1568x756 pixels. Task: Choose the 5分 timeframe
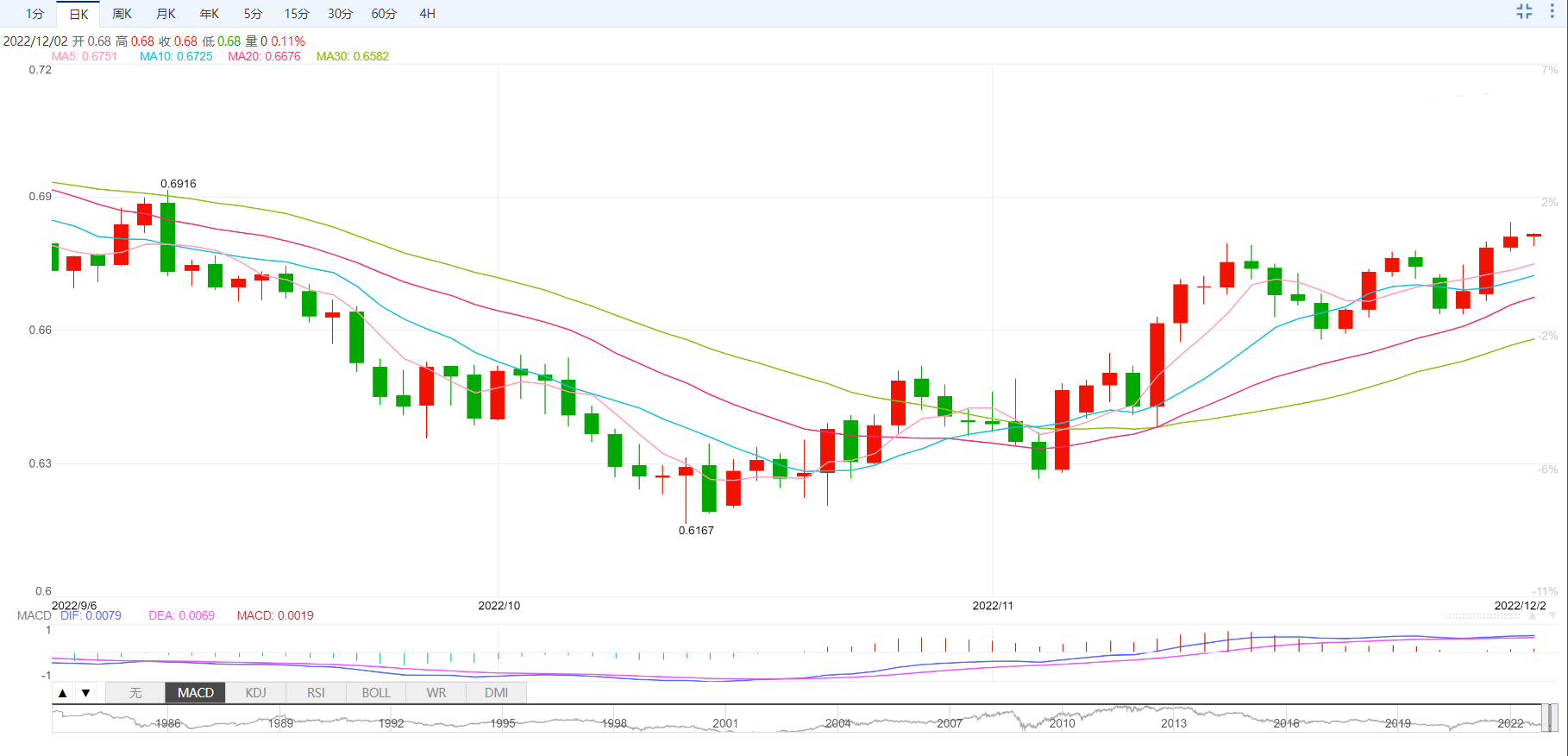coord(253,14)
